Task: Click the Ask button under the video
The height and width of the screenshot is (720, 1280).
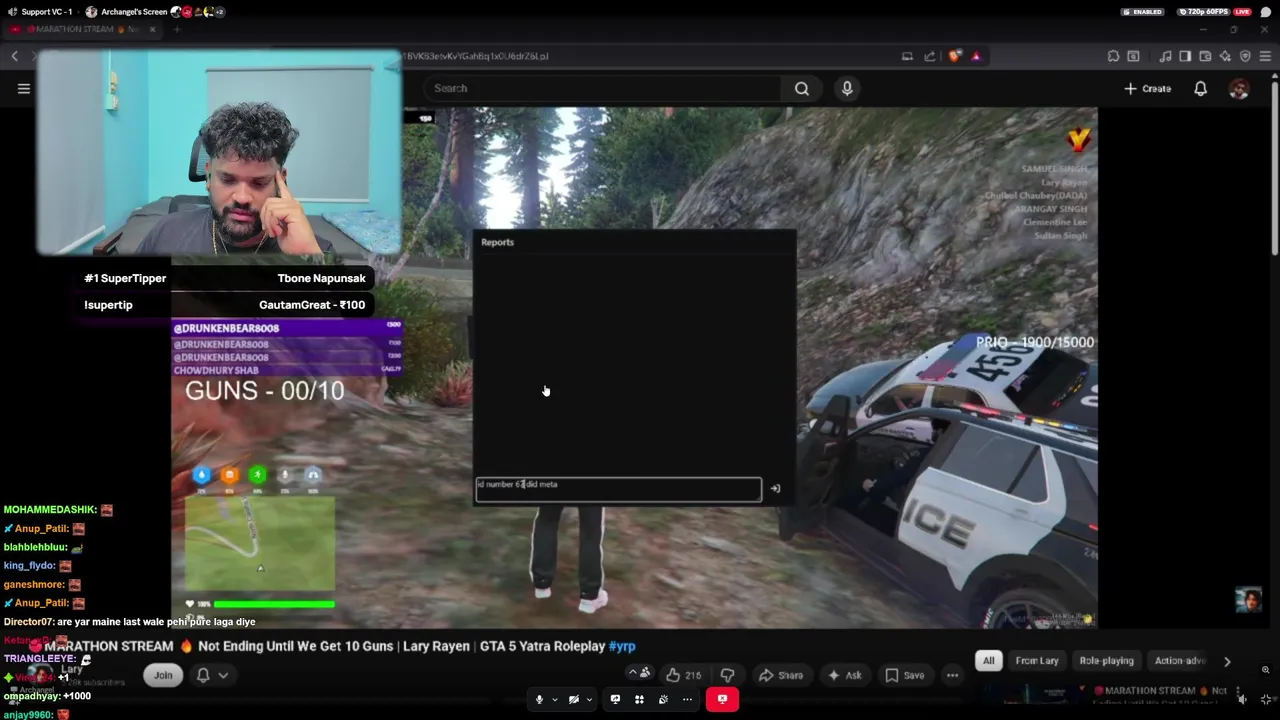Action: coord(844,675)
